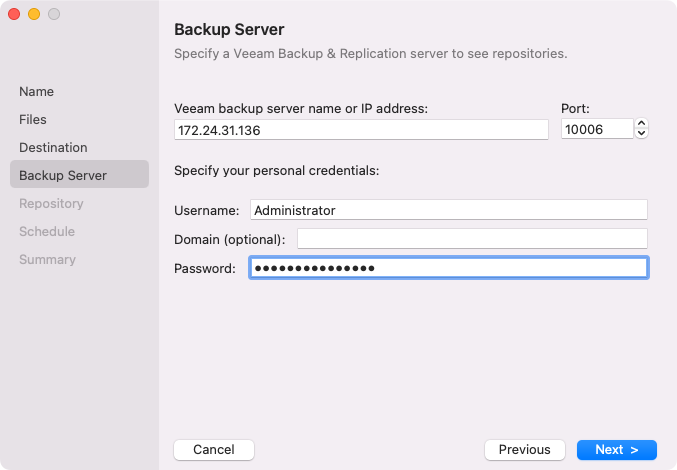This screenshot has height=470, width=677.
Task: Focus the Port number field
Action: coord(597,130)
